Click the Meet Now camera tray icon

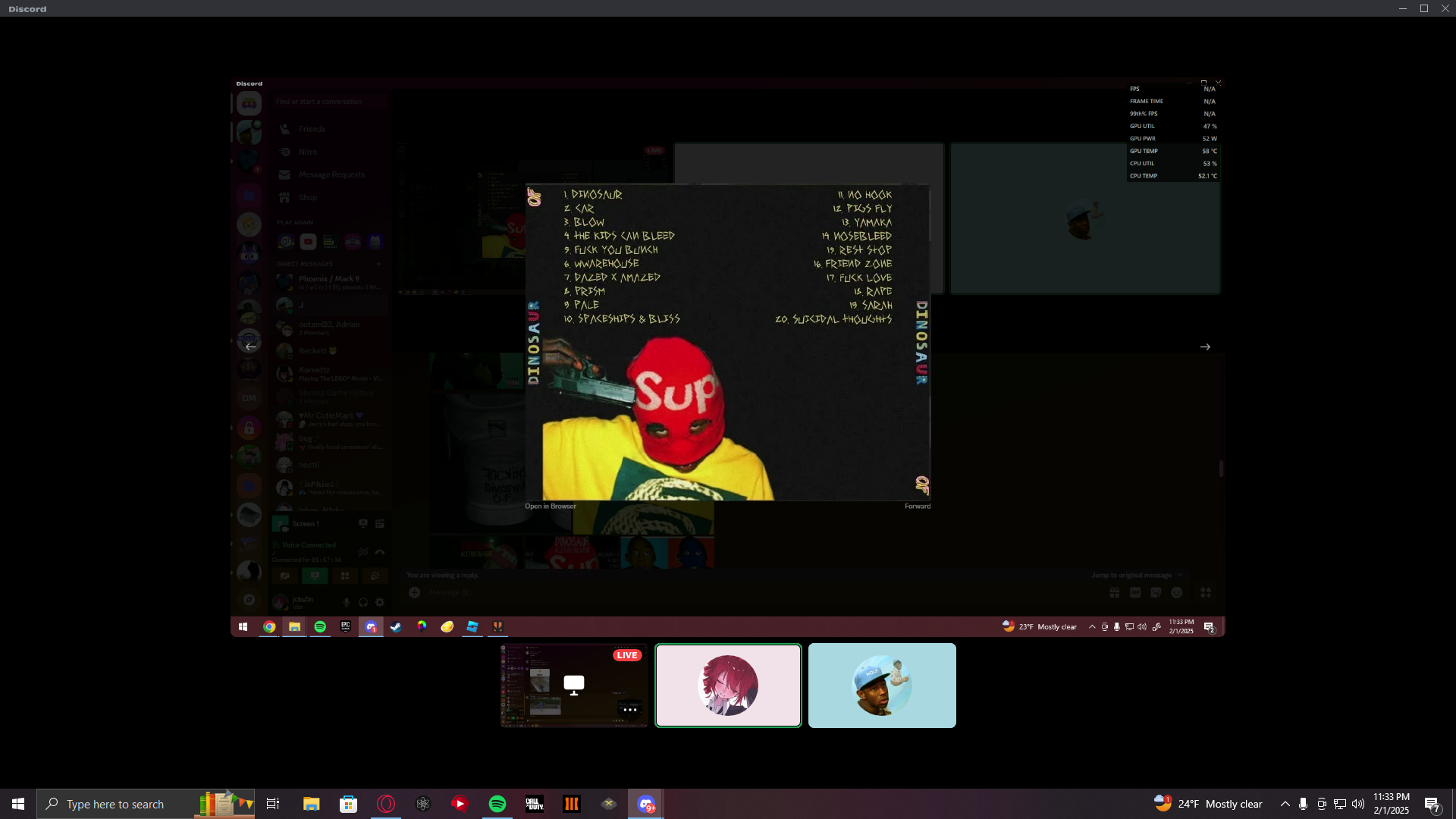coord(1322,804)
